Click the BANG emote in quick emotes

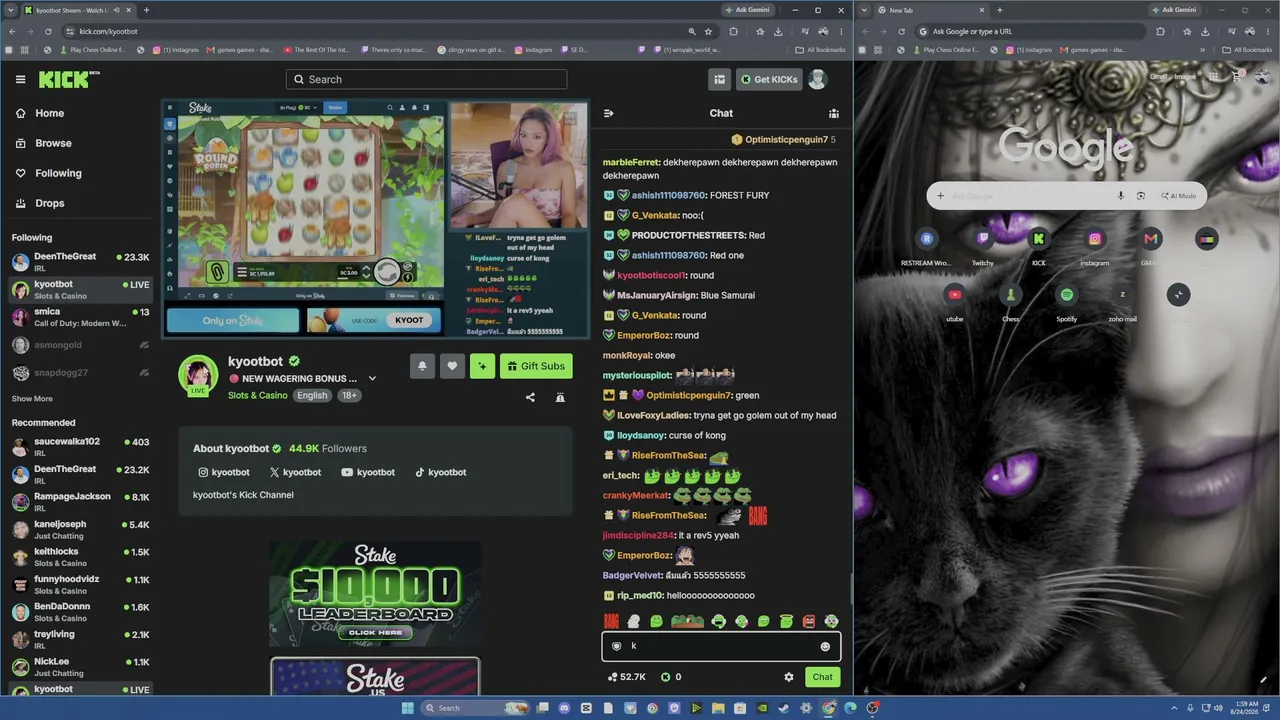(611, 621)
